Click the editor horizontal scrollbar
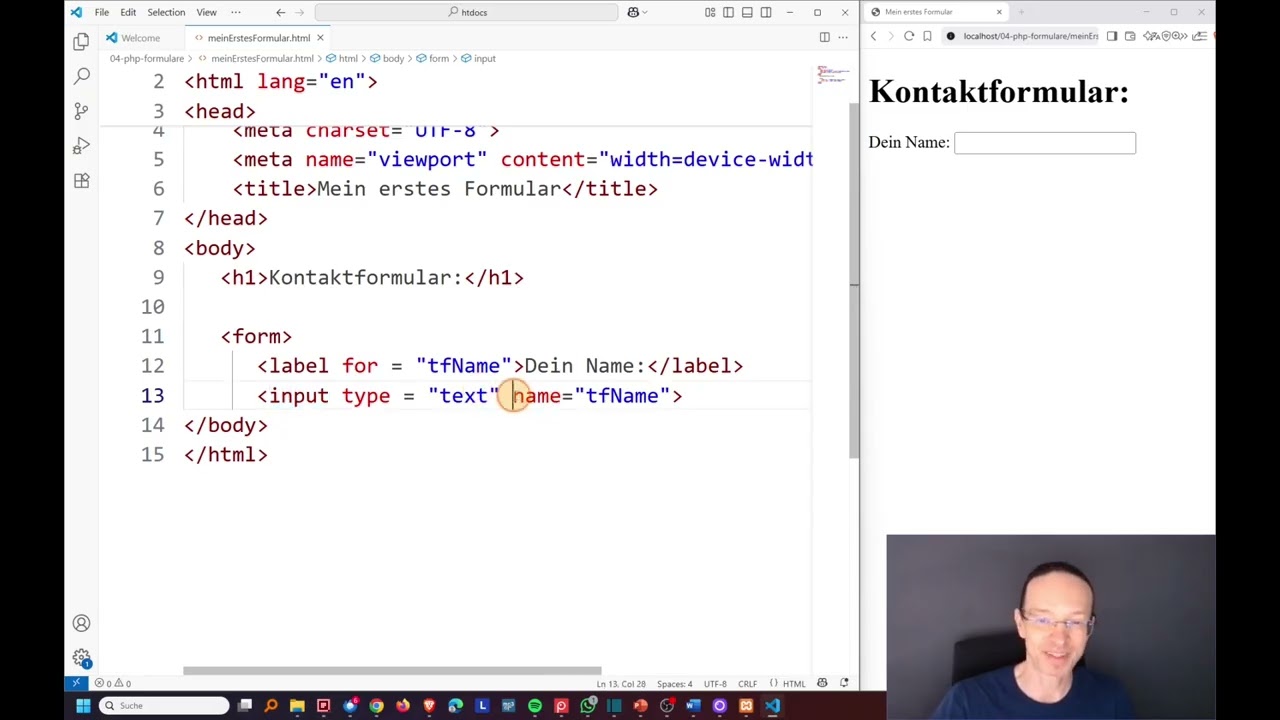 [392, 671]
